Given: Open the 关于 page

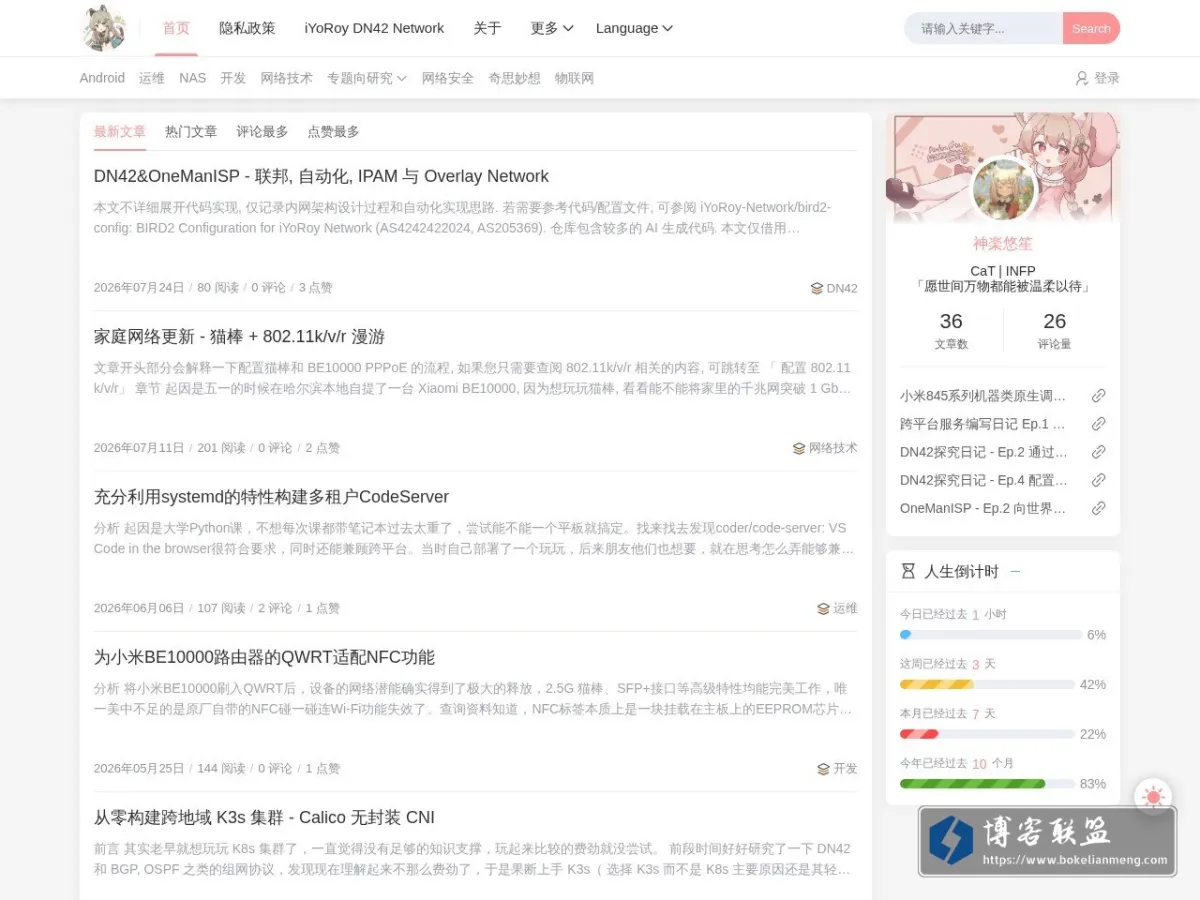Looking at the screenshot, I should pos(487,28).
